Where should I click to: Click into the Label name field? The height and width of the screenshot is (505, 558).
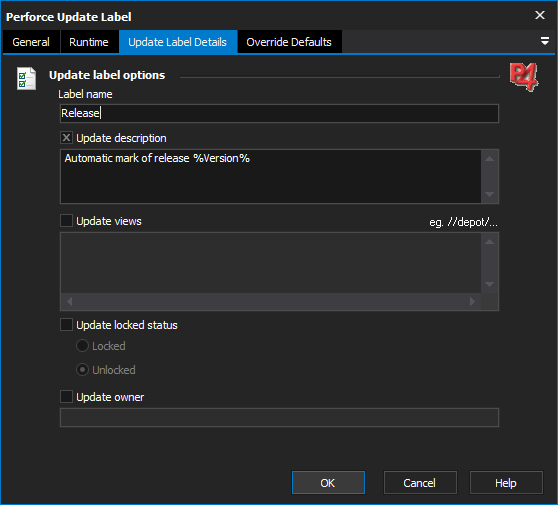tap(279, 113)
